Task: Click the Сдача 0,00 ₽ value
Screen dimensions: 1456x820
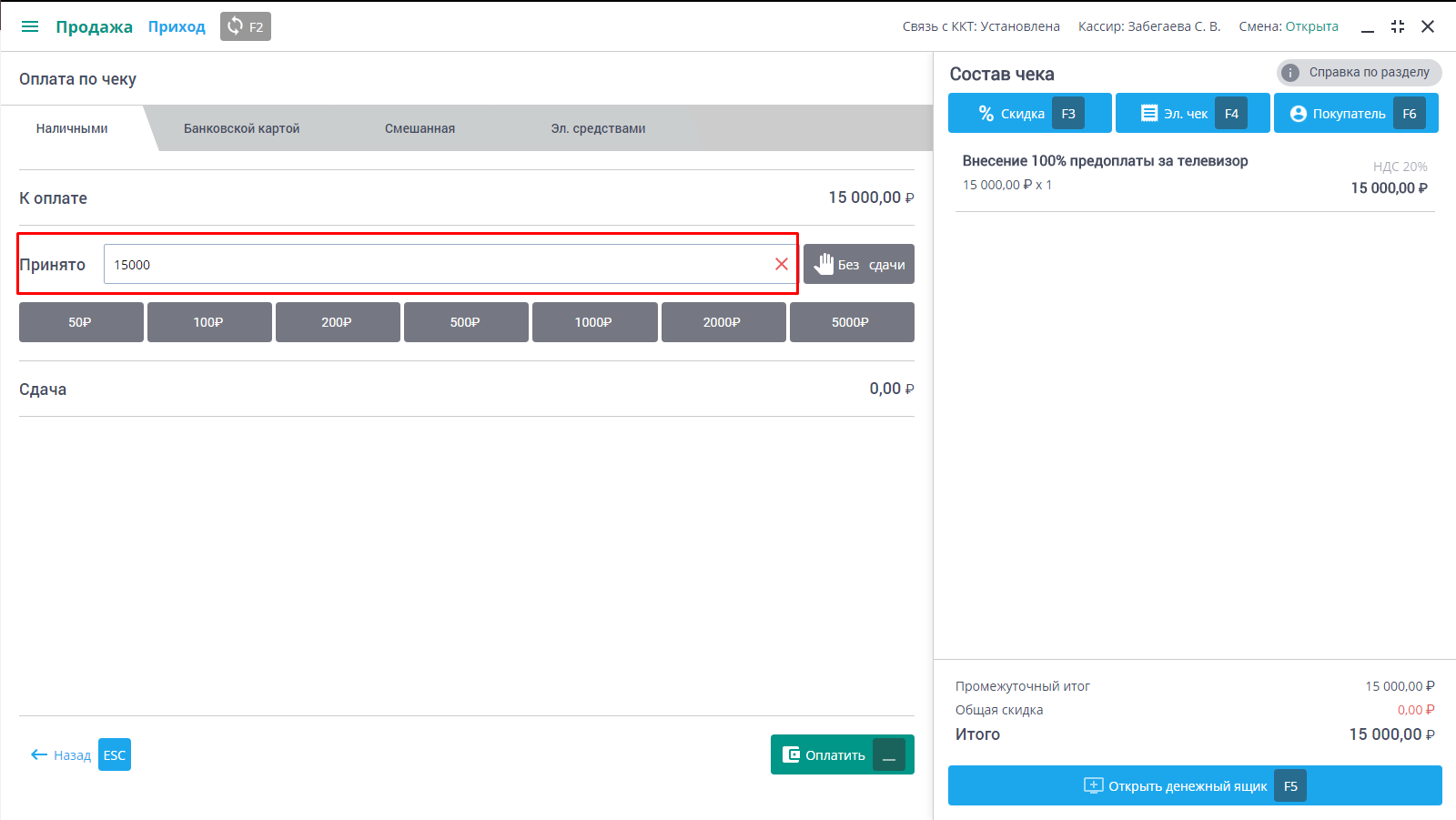Action: point(892,389)
